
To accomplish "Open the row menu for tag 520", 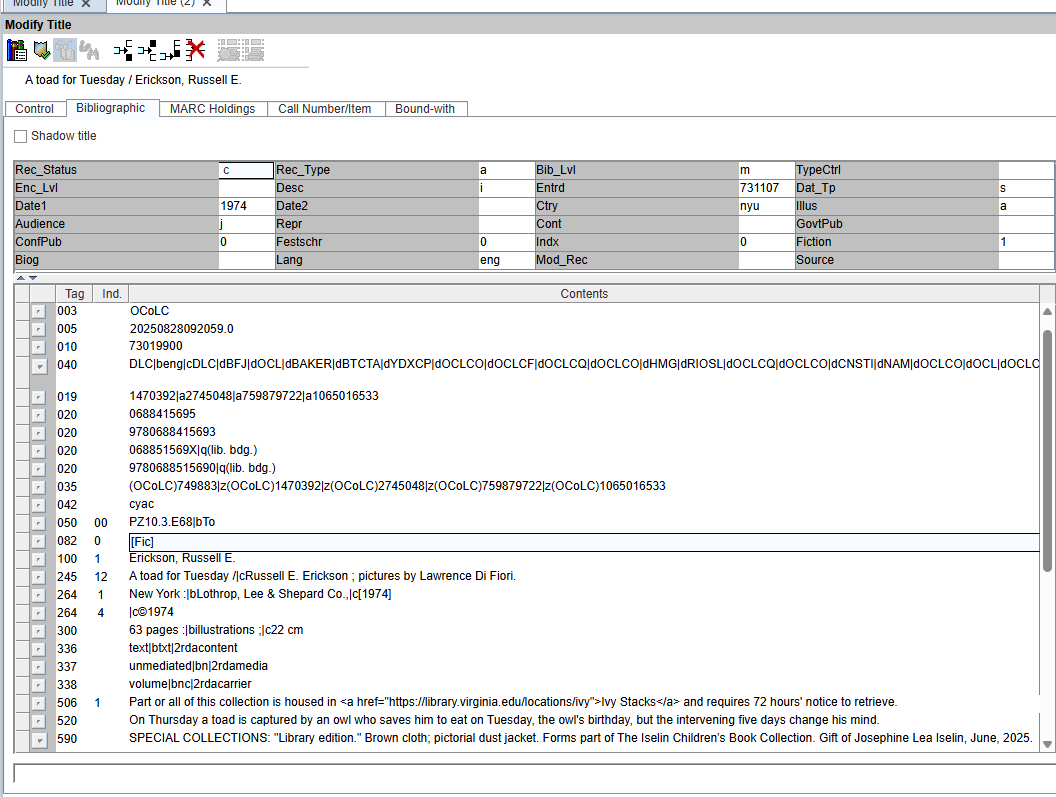I will (38, 722).
